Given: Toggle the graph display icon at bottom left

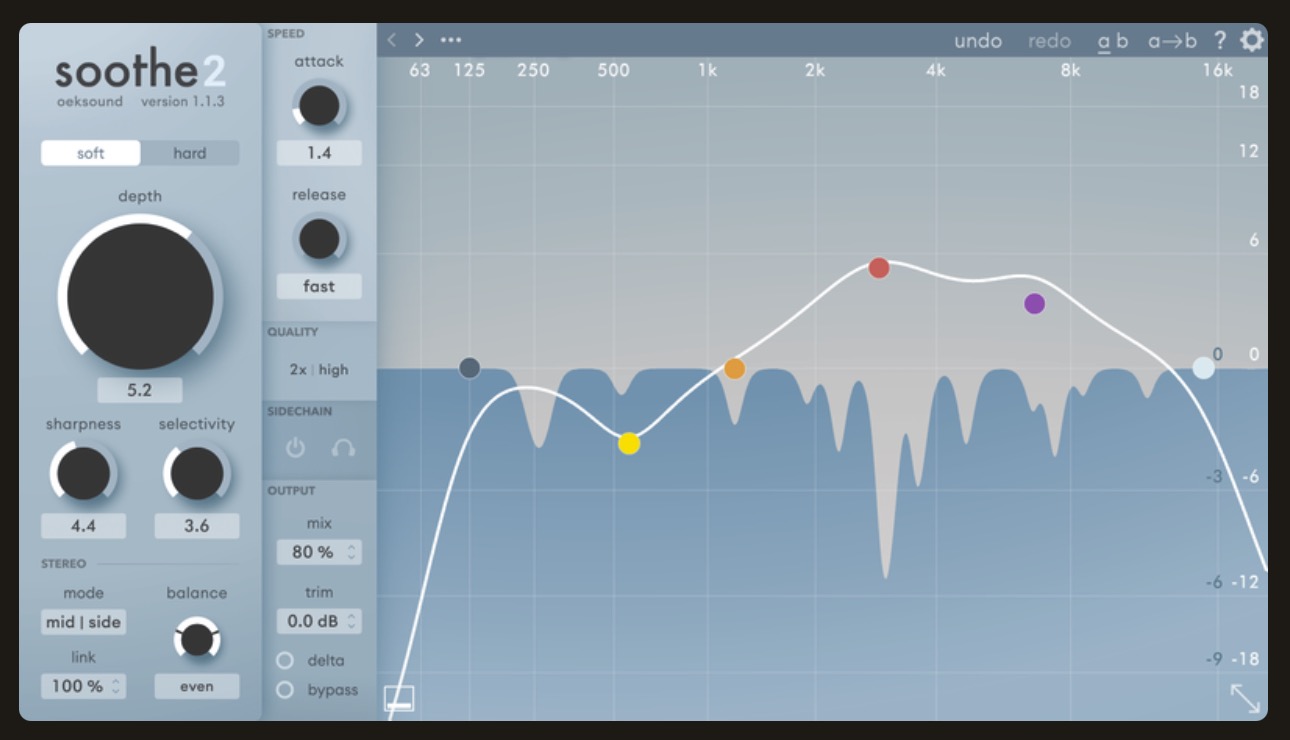Looking at the screenshot, I should tap(399, 698).
